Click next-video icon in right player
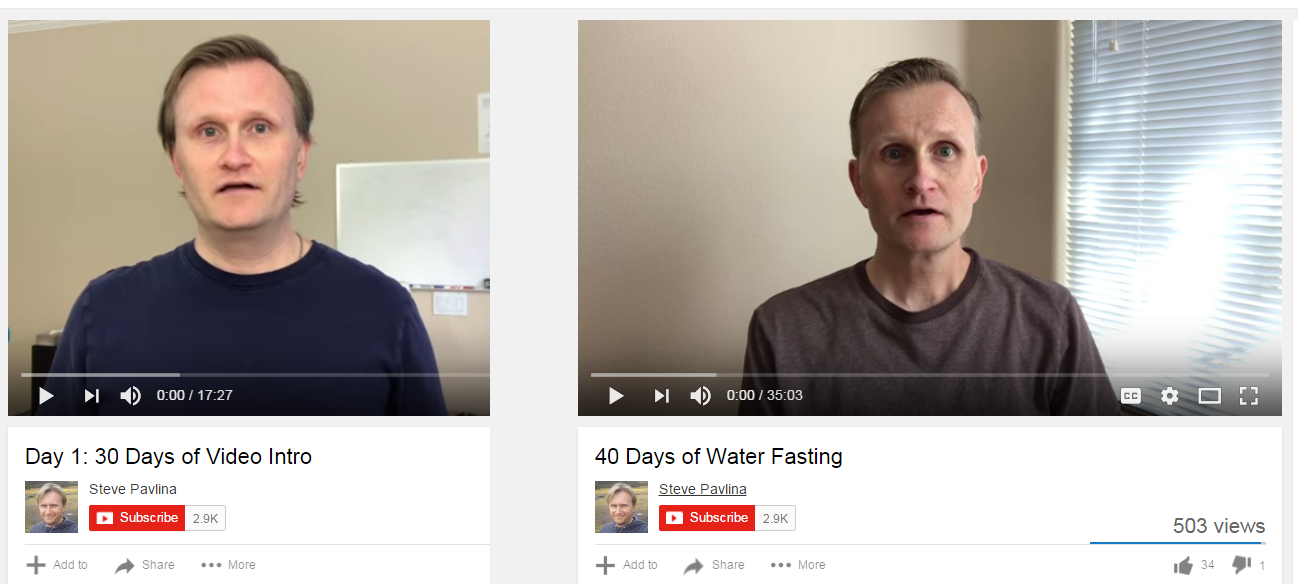This screenshot has width=1298, height=584. (661, 396)
